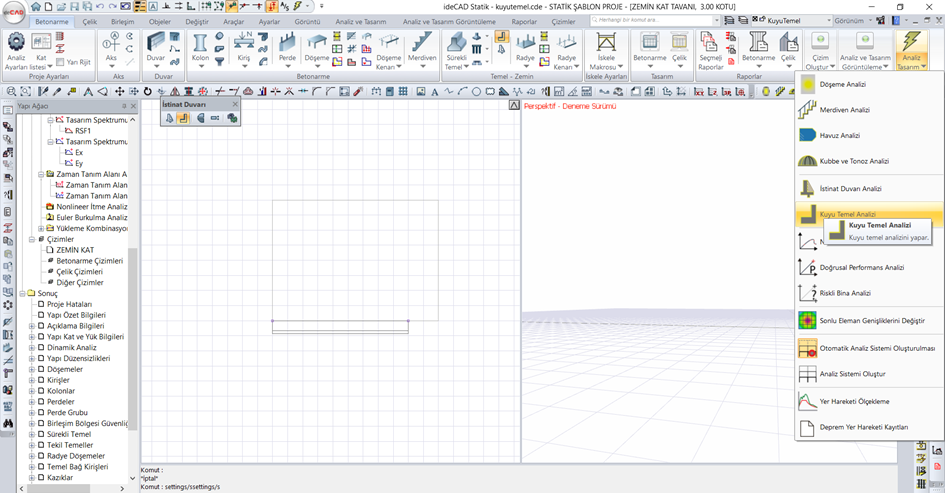Screen dimensions: 945x493
Task: Toggle the Perdeler checkbox
Action: (41, 402)
